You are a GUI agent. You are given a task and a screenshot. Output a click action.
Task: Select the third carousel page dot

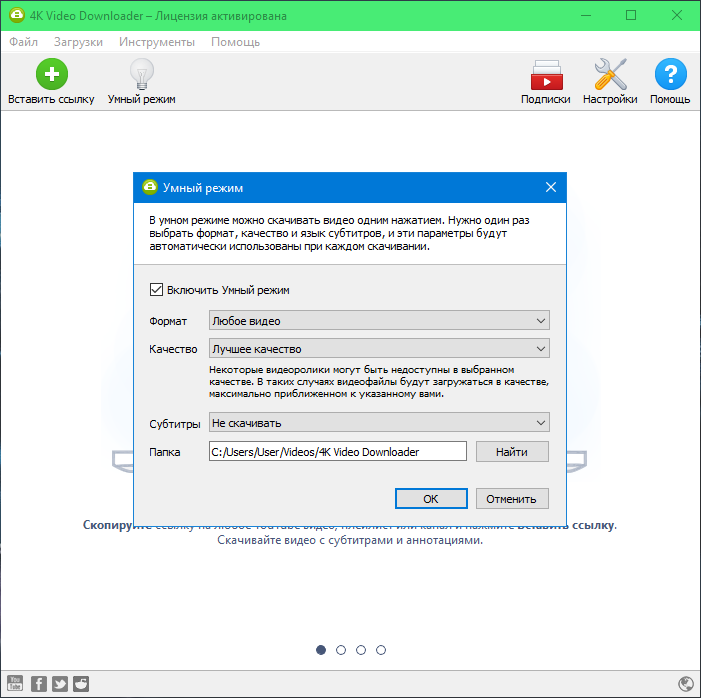click(361, 650)
